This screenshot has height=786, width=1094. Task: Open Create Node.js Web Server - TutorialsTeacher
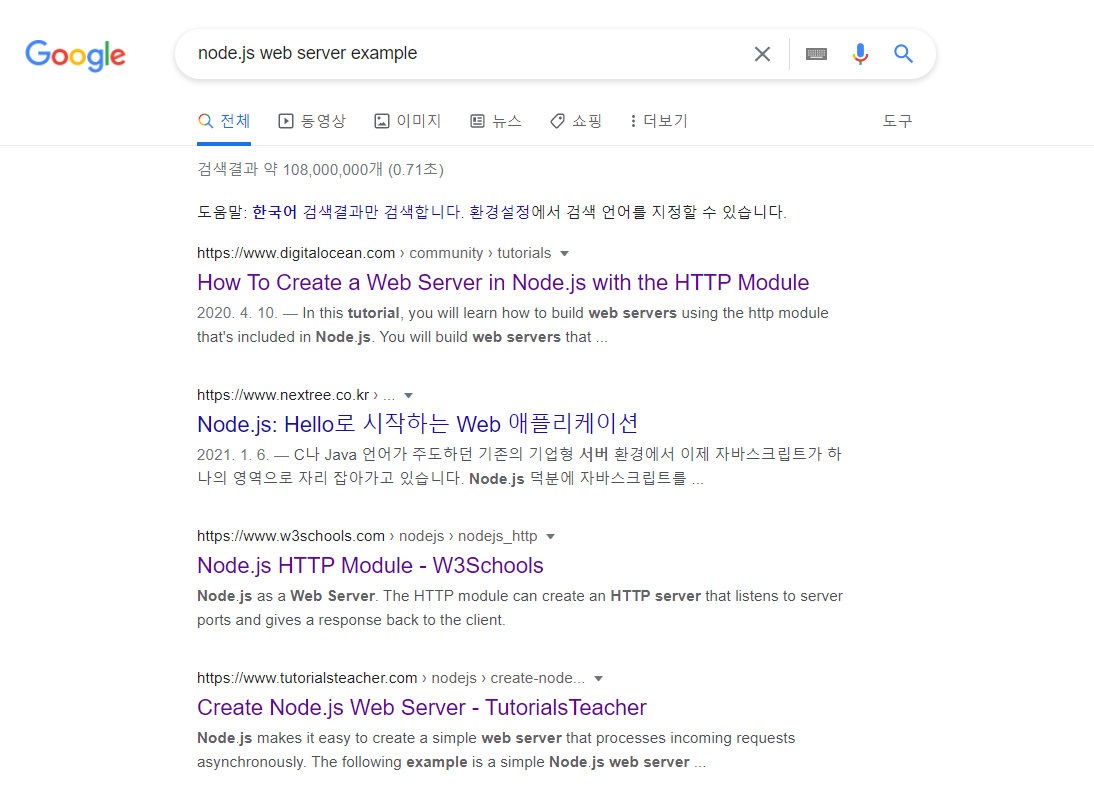point(422,708)
